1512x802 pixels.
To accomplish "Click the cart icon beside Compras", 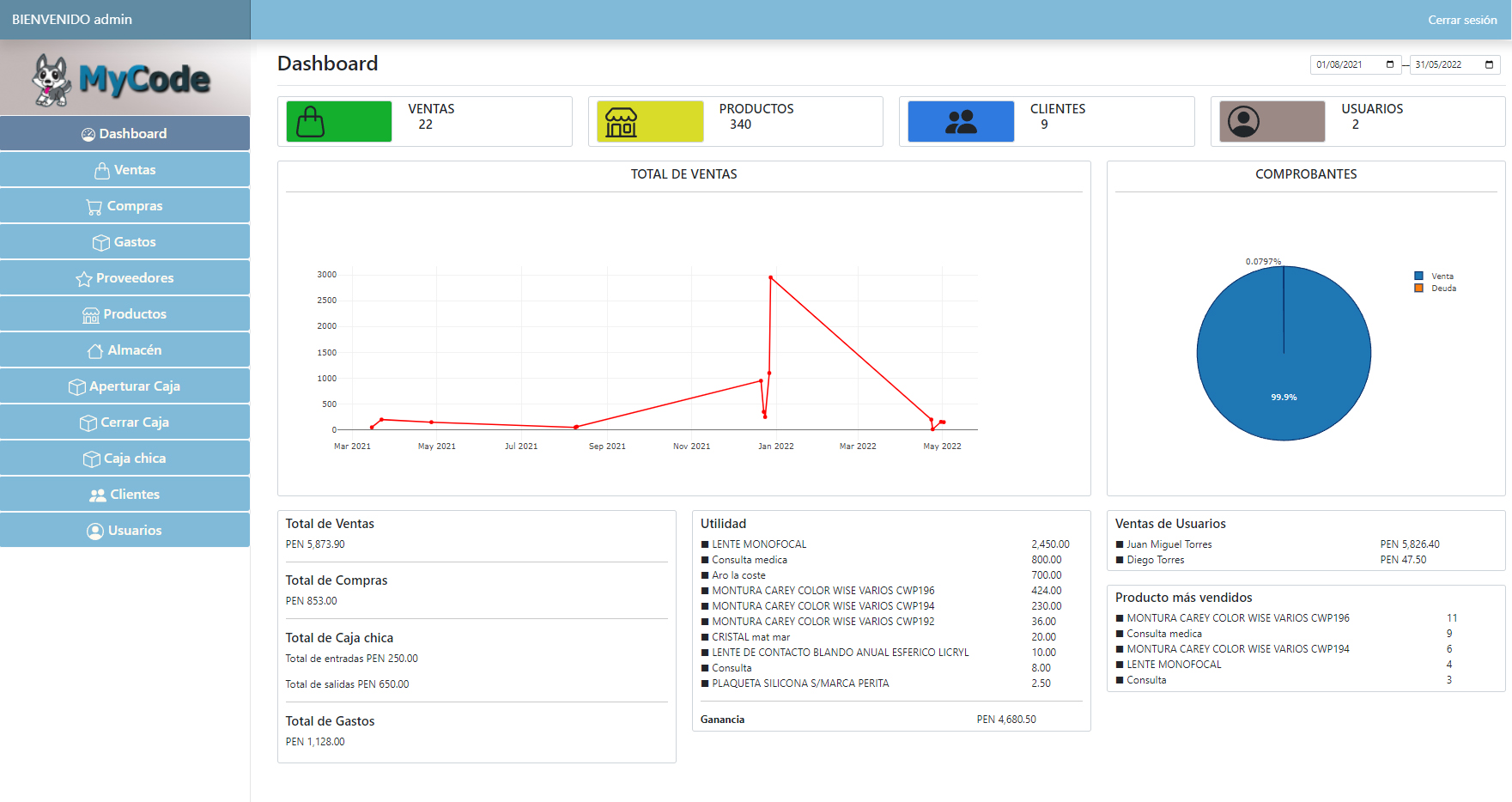I will point(94,207).
